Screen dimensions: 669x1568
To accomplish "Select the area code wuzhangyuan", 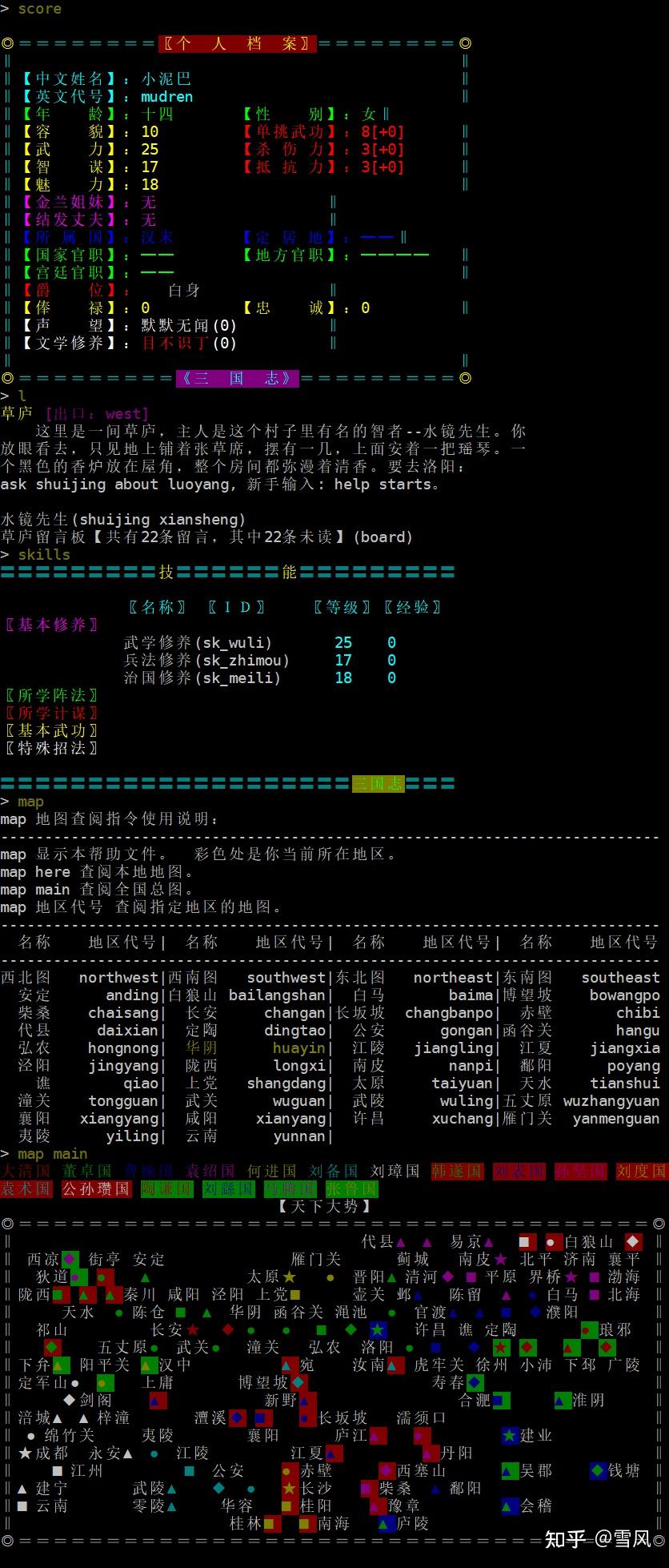I will (x=611, y=1100).
